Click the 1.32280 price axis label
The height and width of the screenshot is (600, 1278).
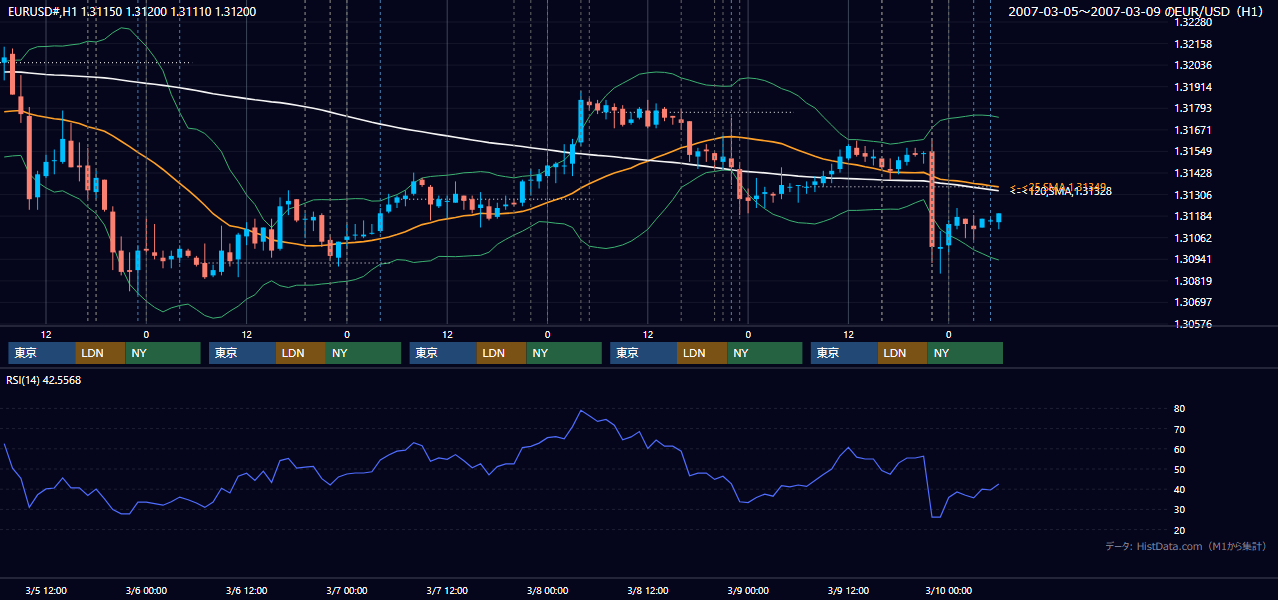coord(1193,22)
